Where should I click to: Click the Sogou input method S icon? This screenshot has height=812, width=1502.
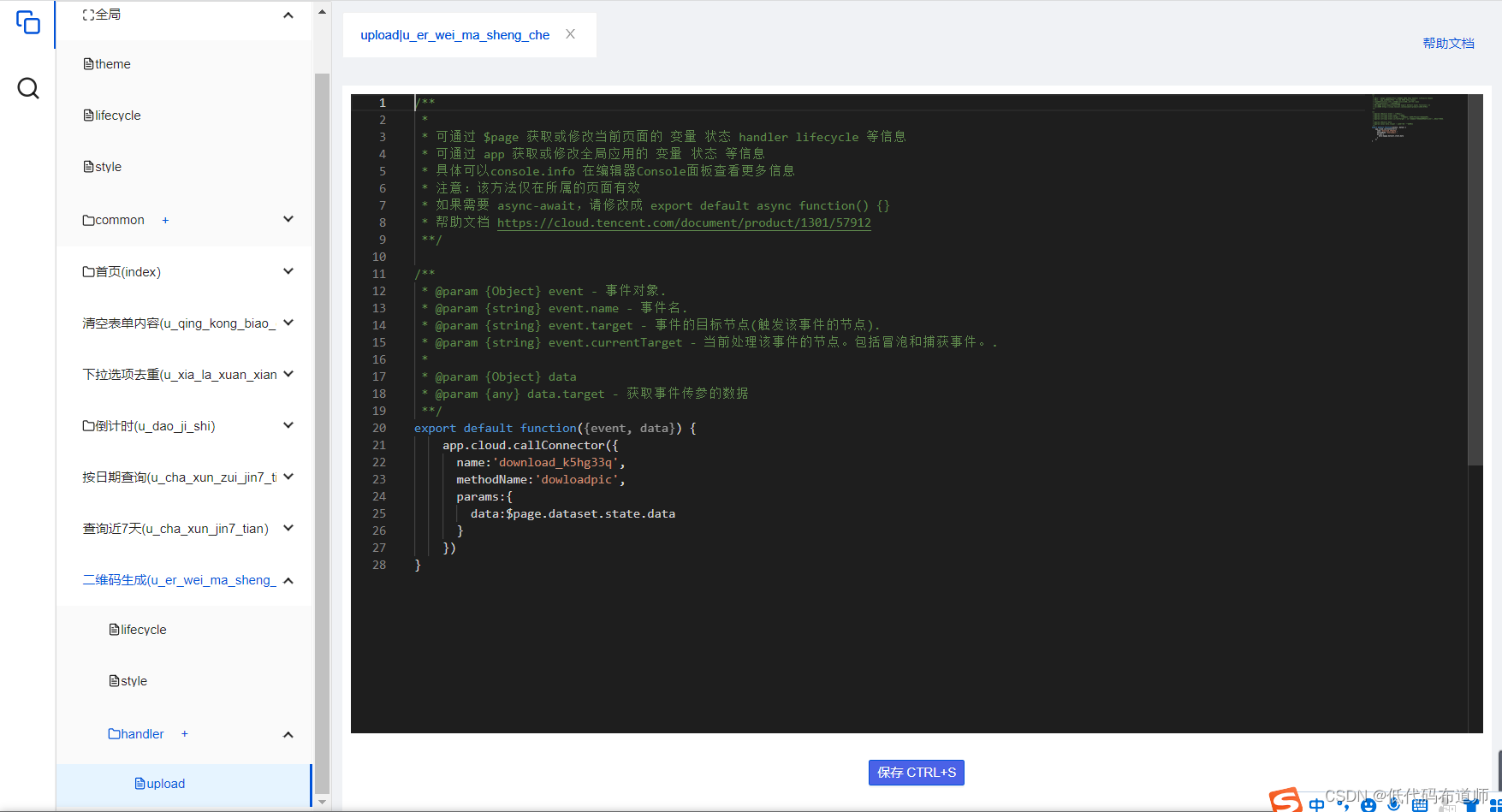point(1286,801)
